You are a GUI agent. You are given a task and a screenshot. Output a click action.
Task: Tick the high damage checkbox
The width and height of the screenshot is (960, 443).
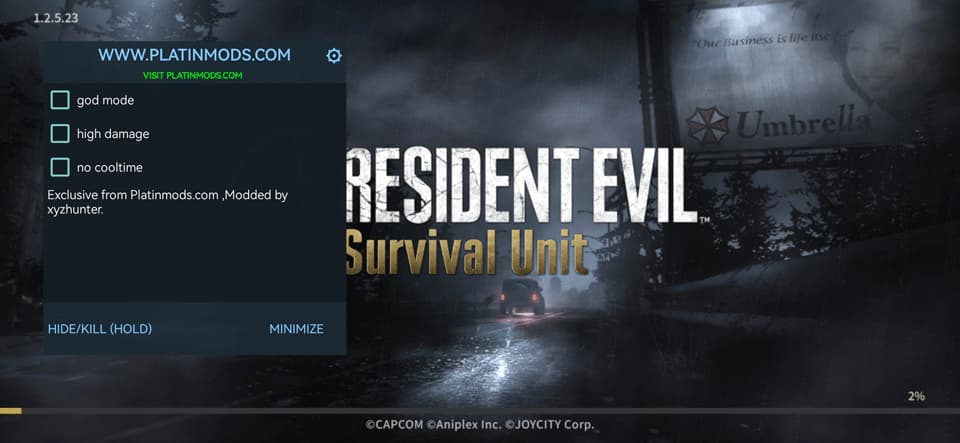point(60,133)
